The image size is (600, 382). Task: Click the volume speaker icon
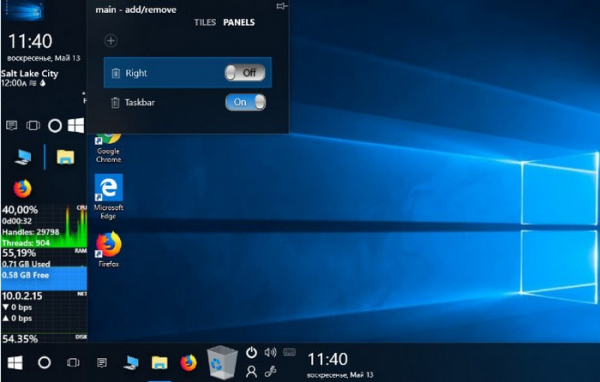[270, 352]
